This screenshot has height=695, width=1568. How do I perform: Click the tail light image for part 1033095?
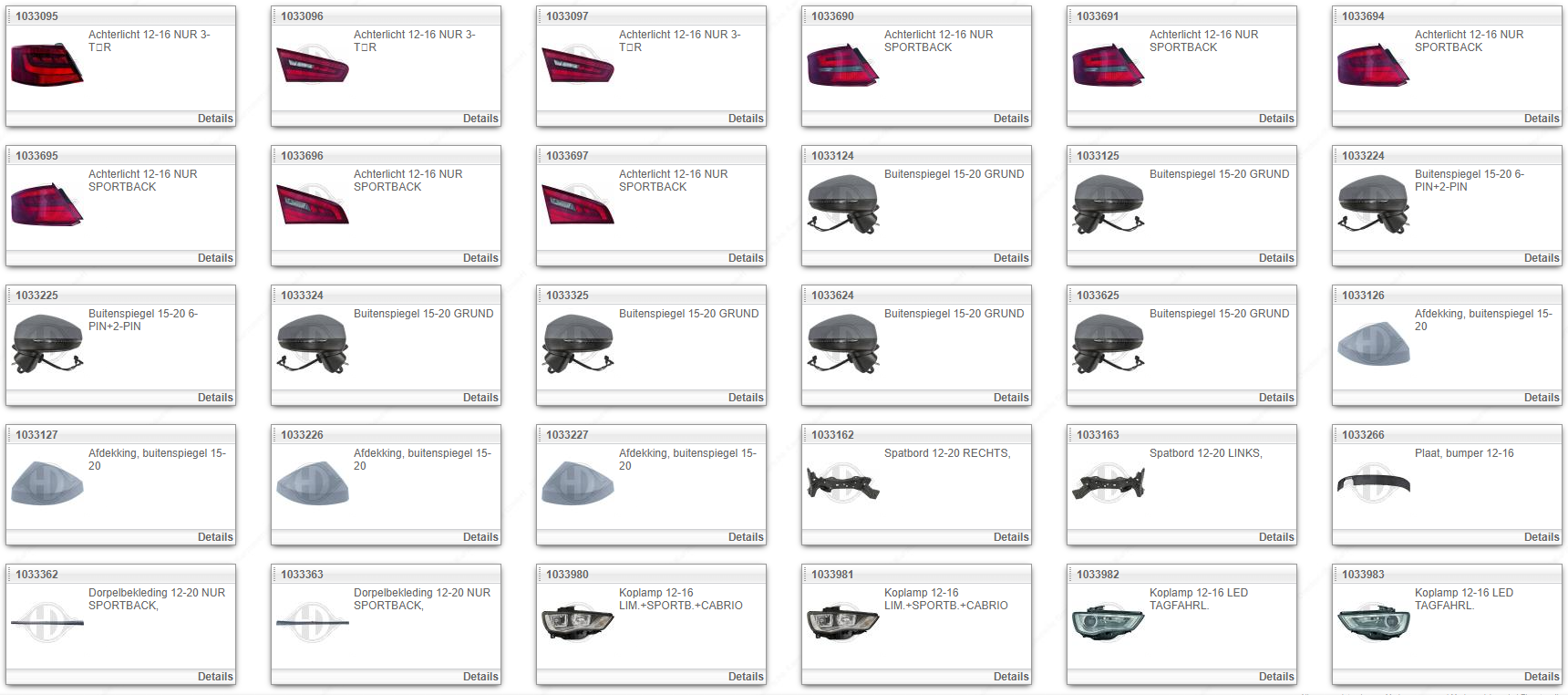46,65
